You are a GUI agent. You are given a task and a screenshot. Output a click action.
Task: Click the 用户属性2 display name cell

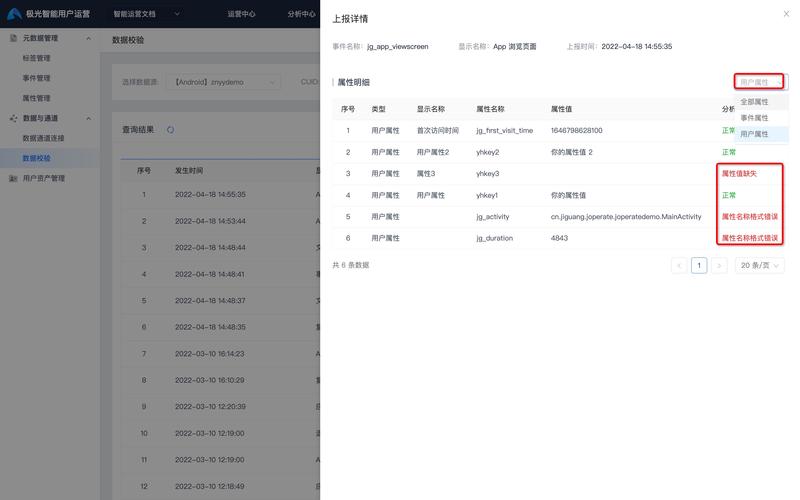point(433,153)
